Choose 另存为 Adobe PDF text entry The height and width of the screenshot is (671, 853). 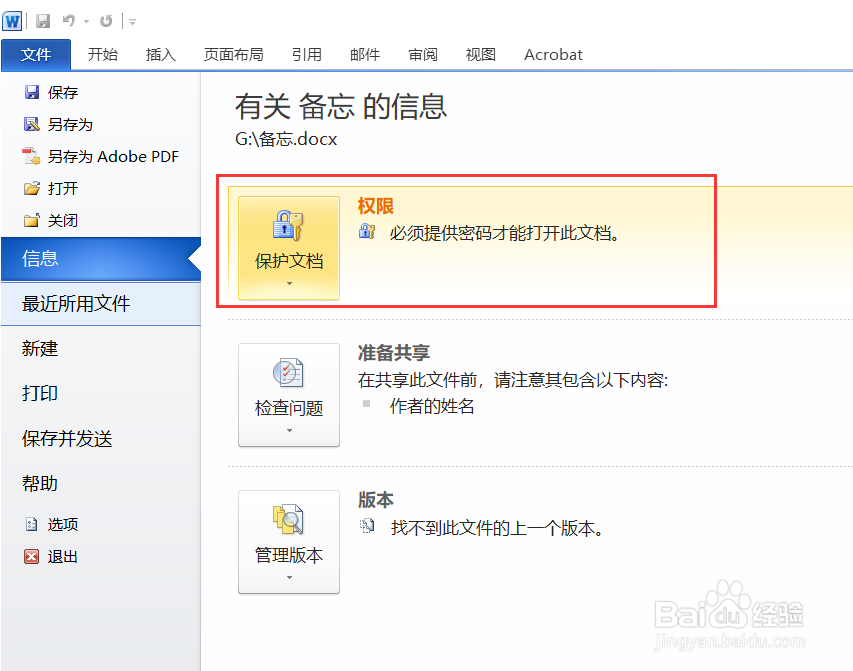click(x=113, y=157)
